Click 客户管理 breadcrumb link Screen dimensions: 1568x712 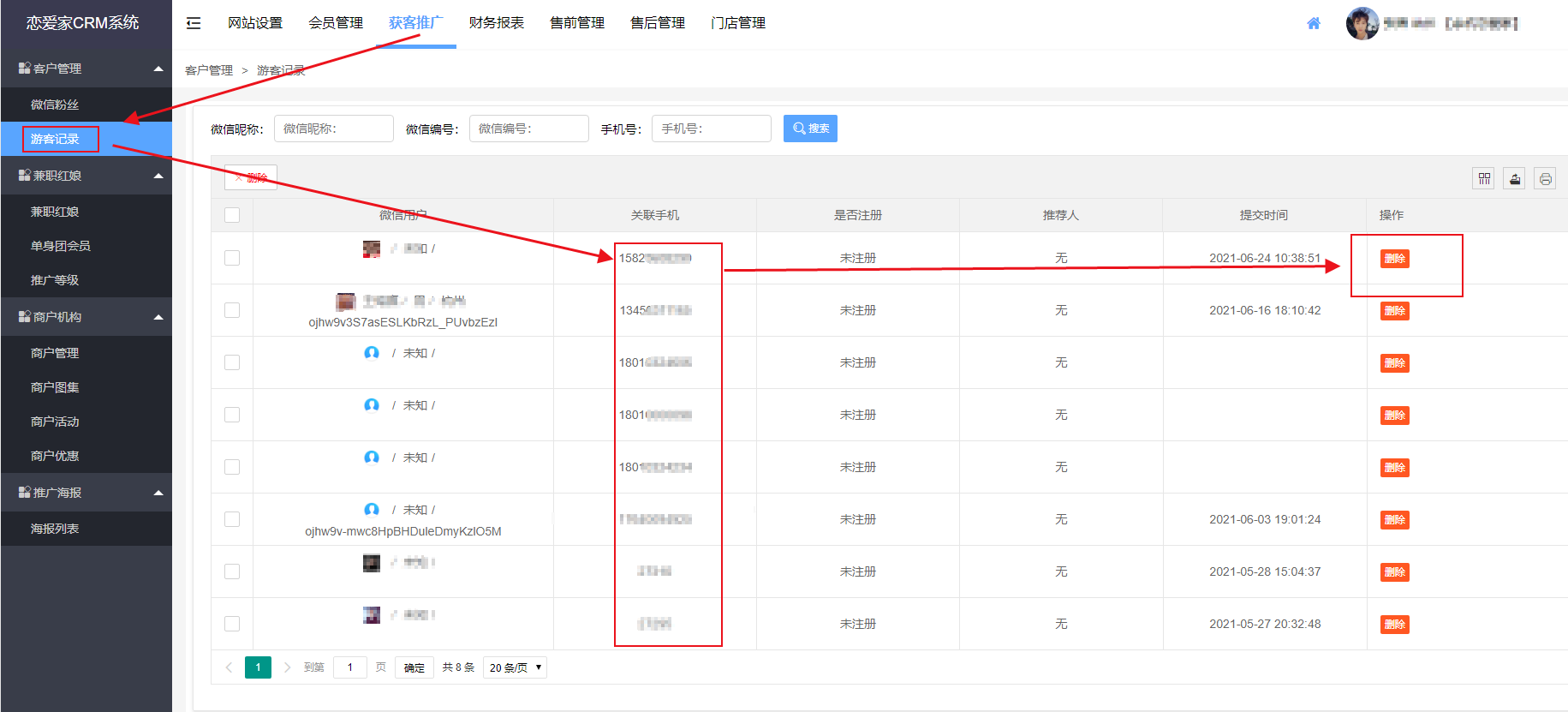209,70
